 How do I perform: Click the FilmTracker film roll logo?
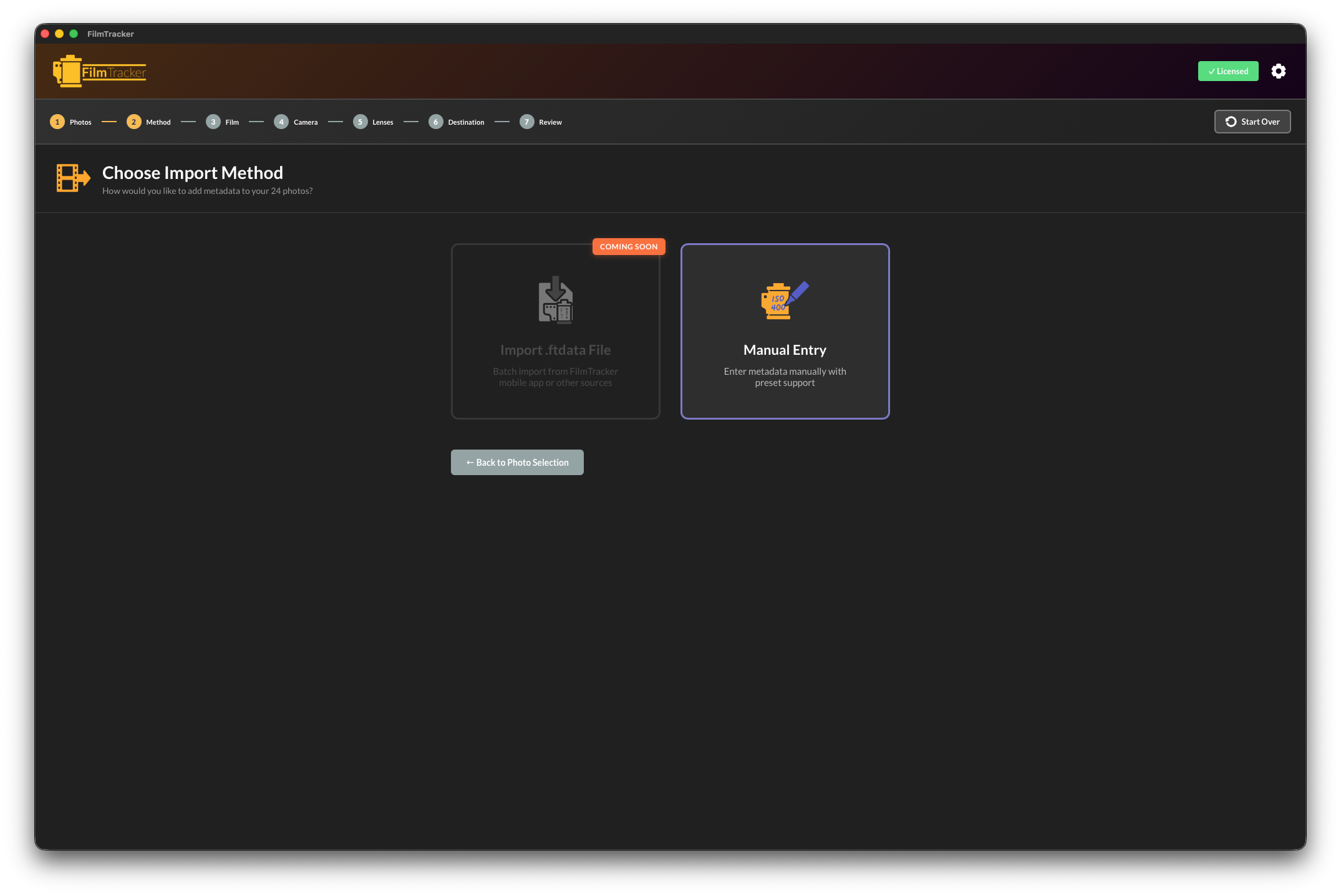click(67, 70)
